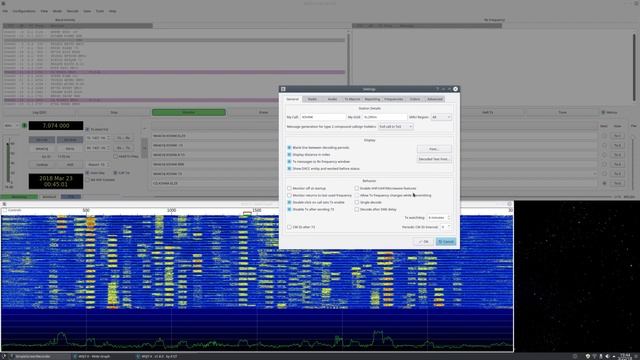Click the help question-mark icon in Settings title bar
Viewport: 640px width, 360px height.
pos(437,89)
